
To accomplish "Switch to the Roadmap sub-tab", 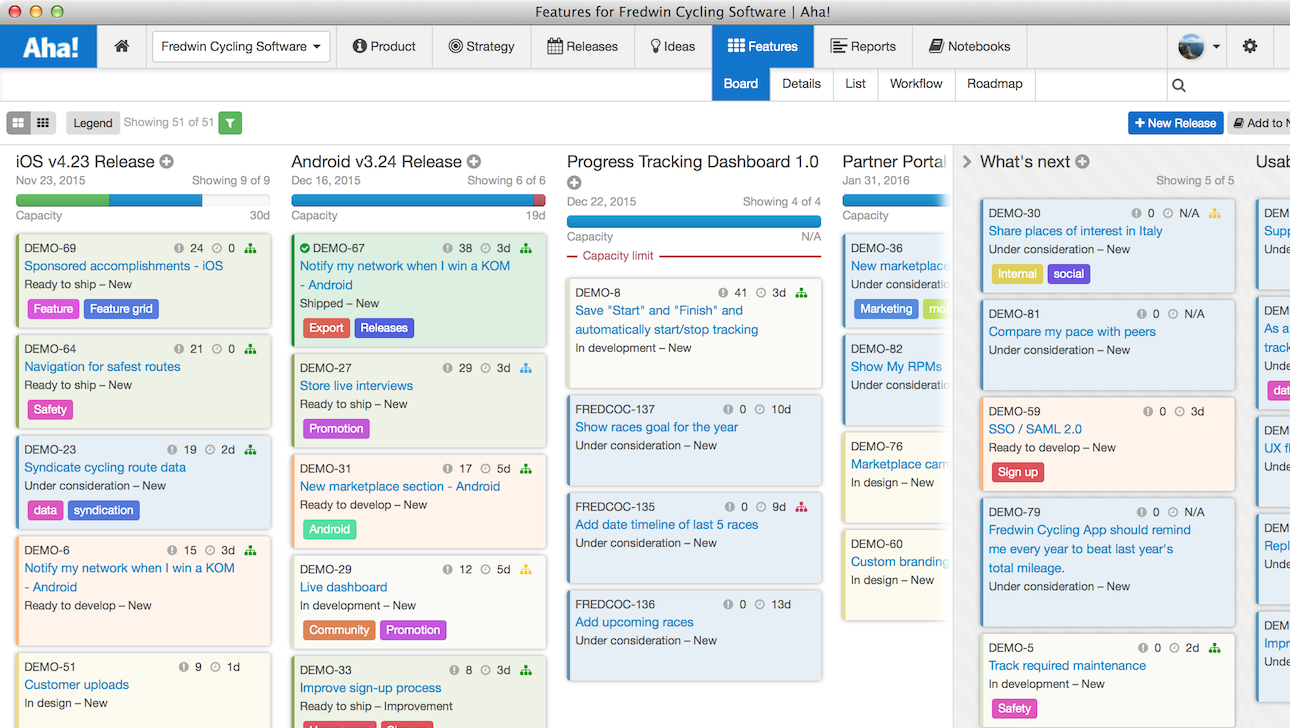I will pyautogui.click(x=995, y=84).
